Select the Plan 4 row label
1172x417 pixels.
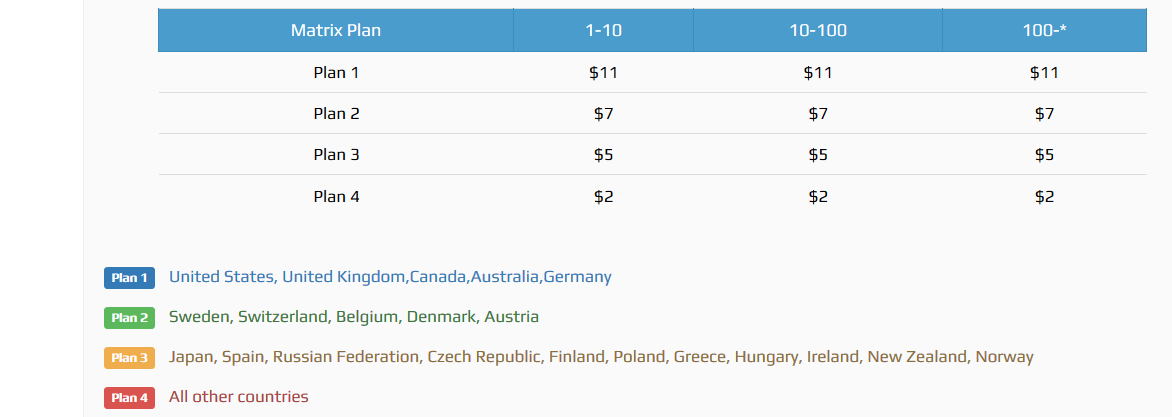click(336, 197)
